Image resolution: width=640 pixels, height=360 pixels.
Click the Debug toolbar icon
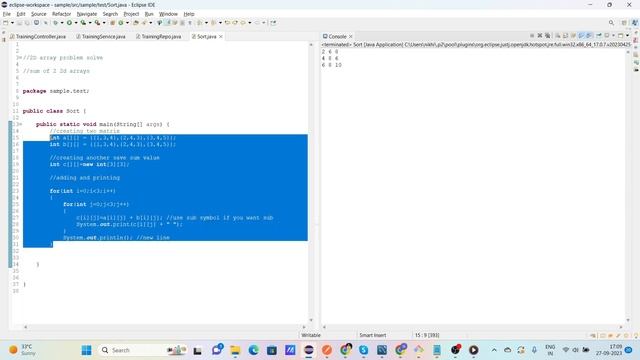[x=56, y=23]
